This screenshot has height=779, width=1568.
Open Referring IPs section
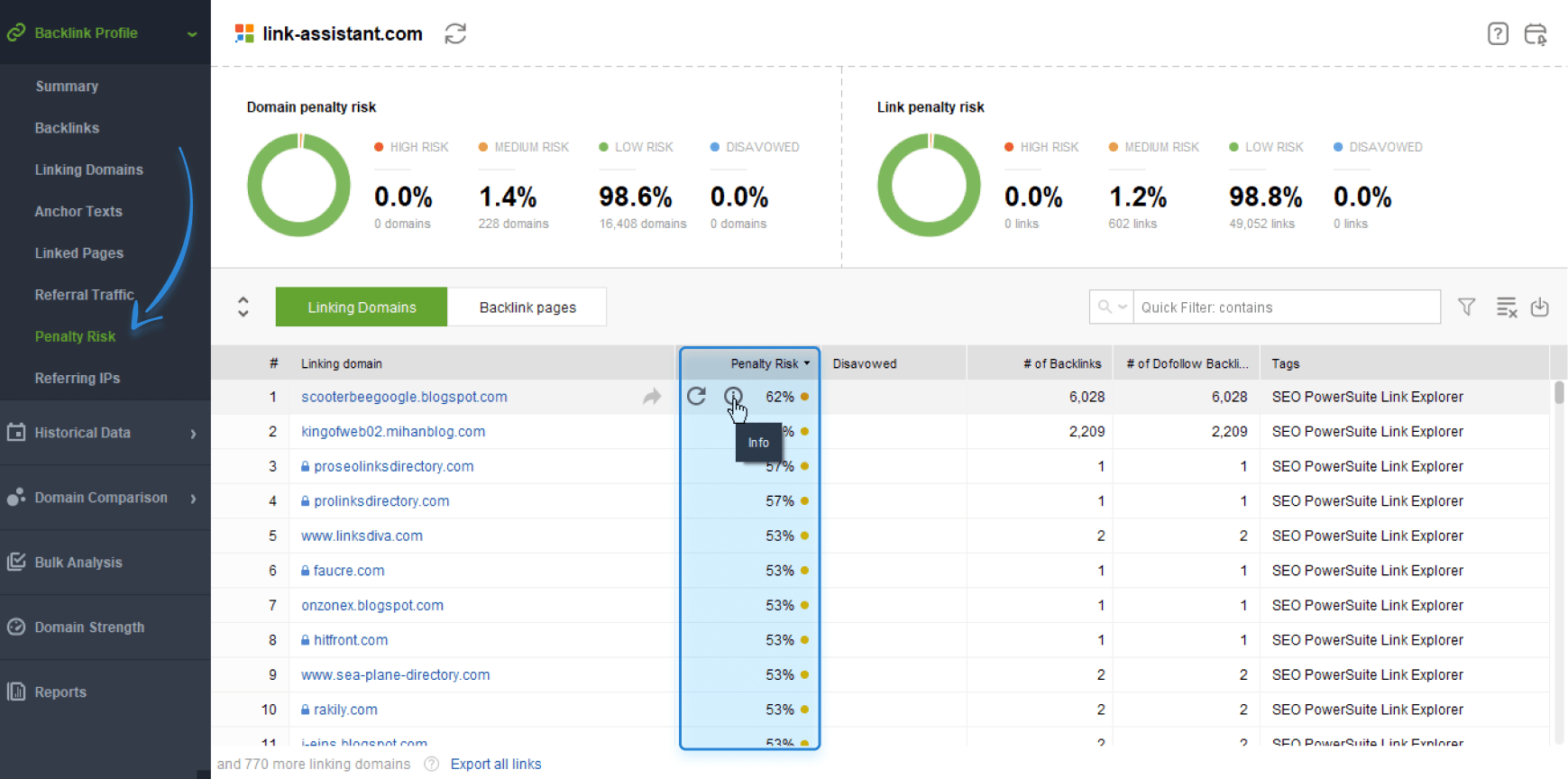coord(78,378)
